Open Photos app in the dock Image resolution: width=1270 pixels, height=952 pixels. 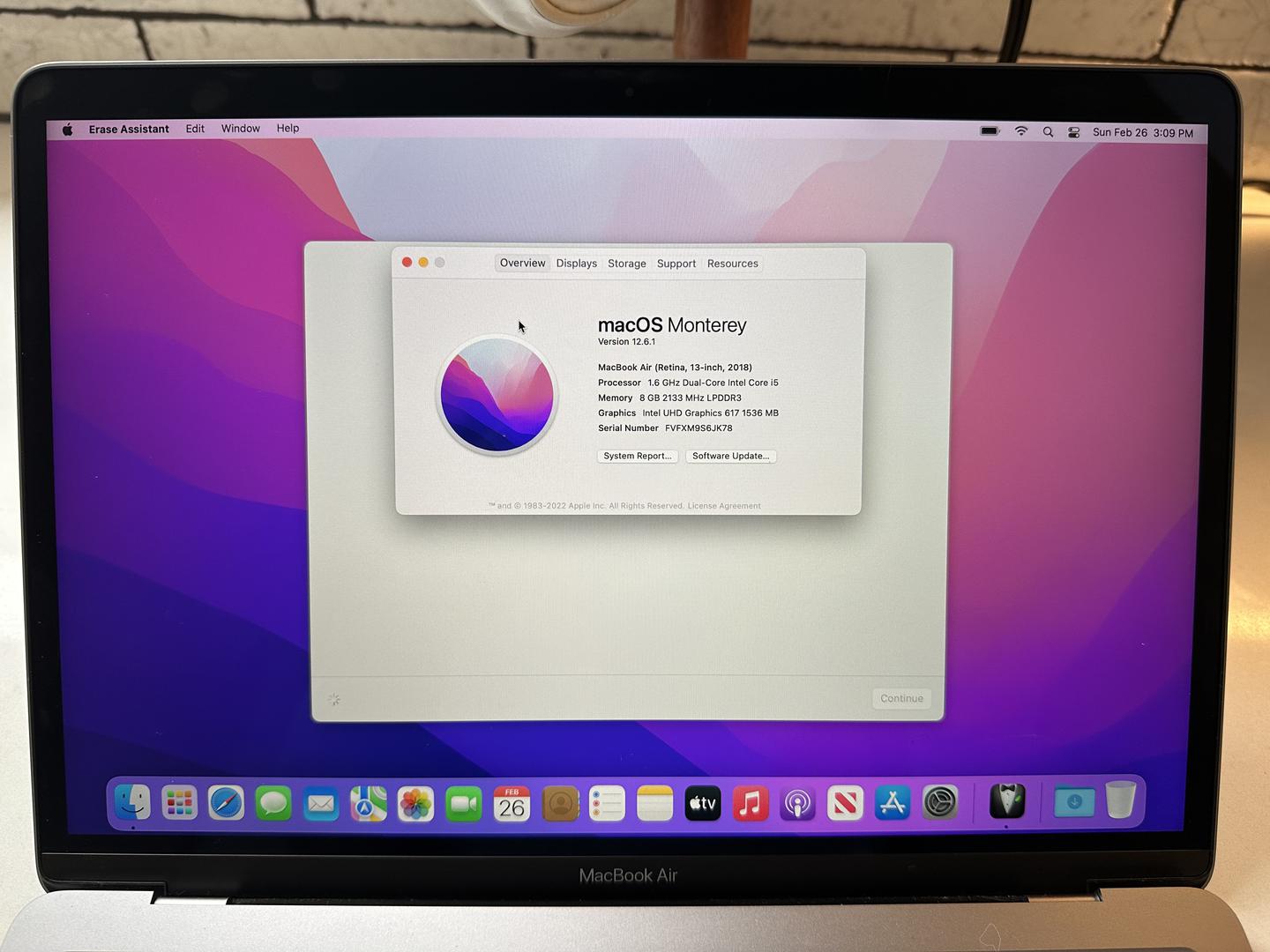416,803
